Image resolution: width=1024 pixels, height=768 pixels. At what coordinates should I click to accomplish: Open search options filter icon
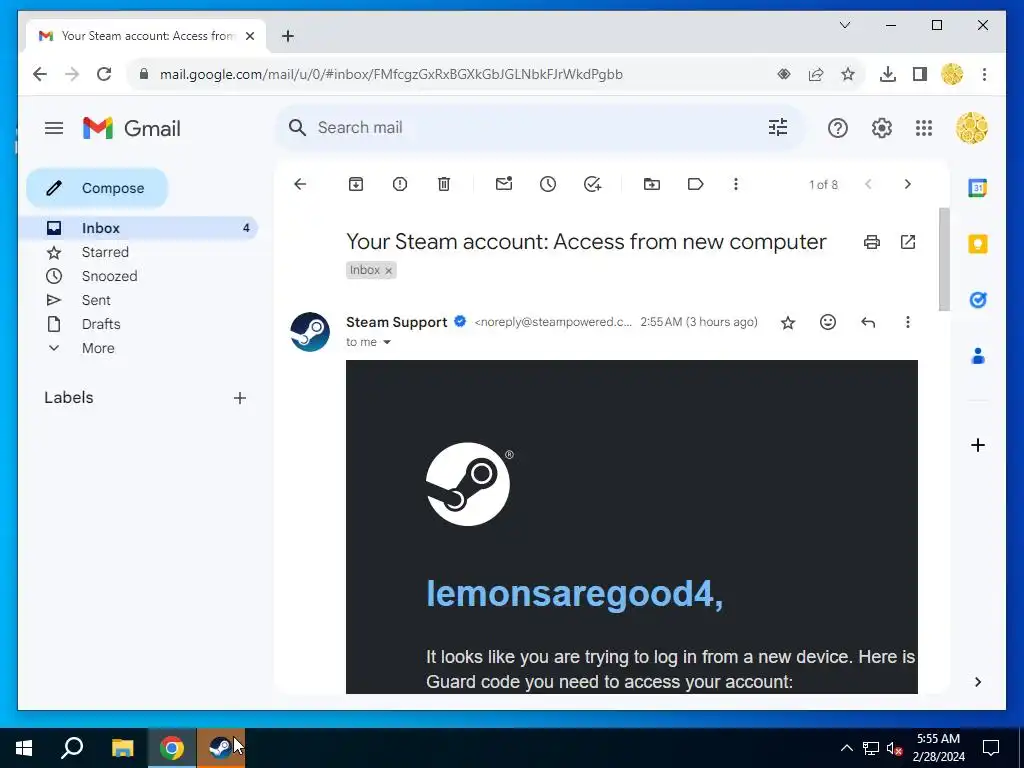tap(777, 127)
